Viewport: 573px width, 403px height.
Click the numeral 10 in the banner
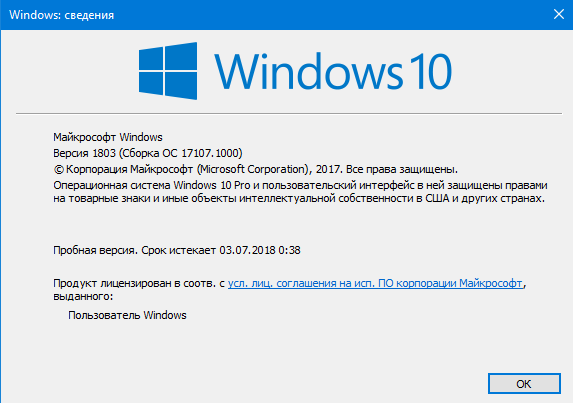(x=430, y=71)
